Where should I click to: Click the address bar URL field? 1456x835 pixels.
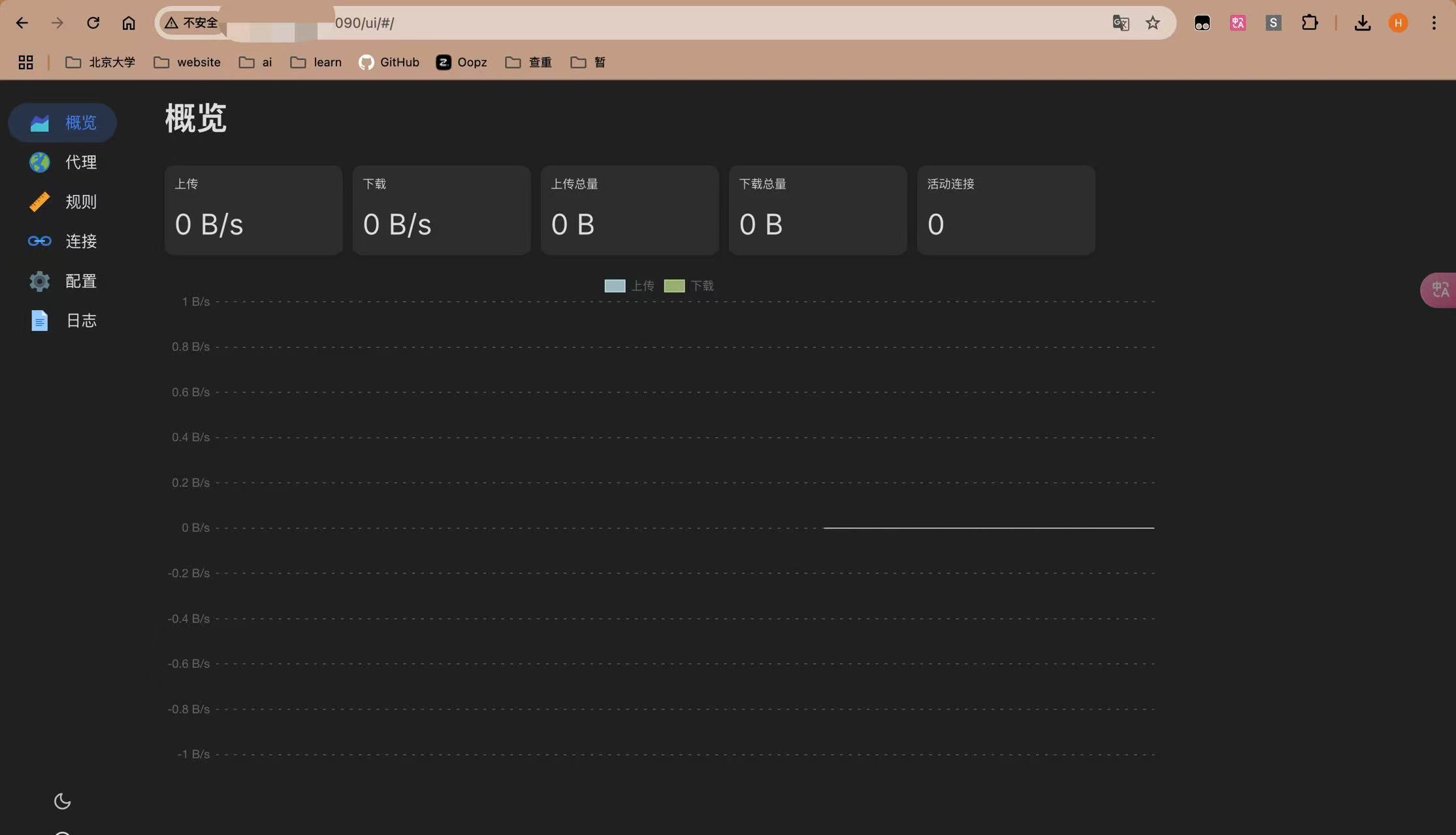click(588, 23)
